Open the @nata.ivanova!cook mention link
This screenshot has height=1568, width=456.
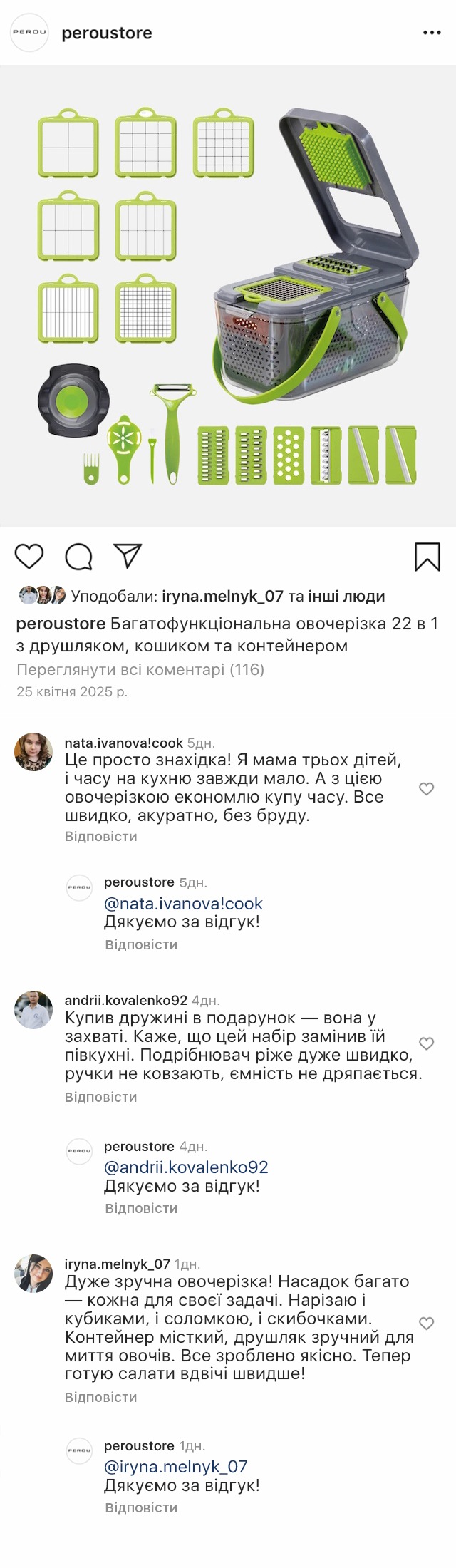pyautogui.click(x=183, y=904)
